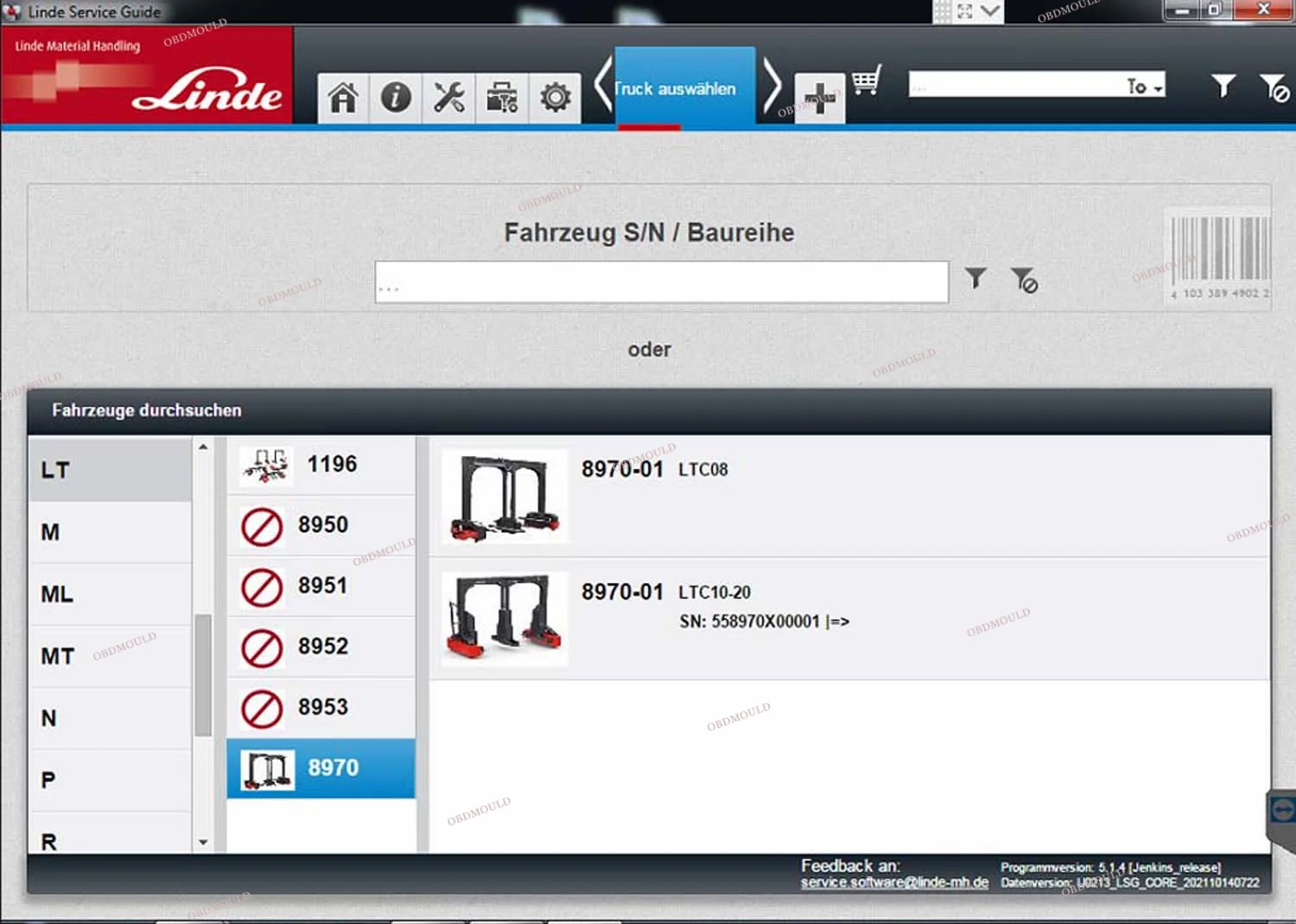Select the MT vehicle category
This screenshot has width=1296, height=924.
click(110, 656)
